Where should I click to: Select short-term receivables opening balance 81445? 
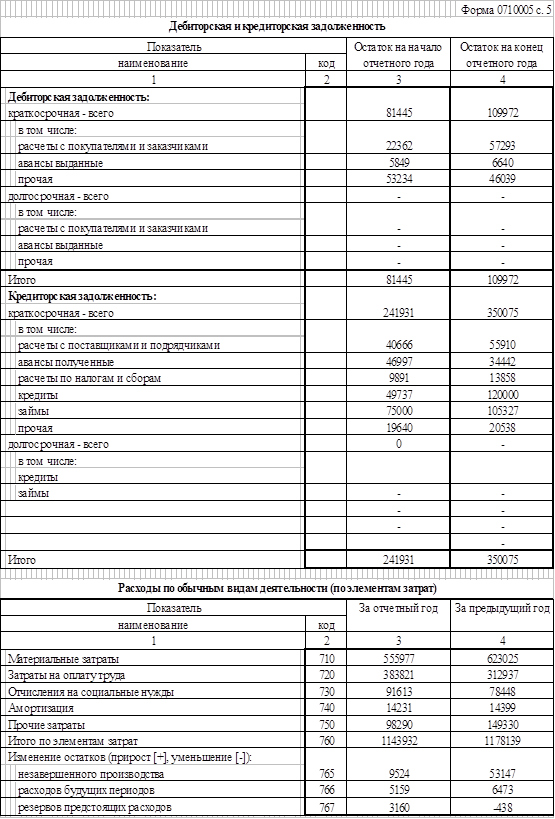point(398,113)
